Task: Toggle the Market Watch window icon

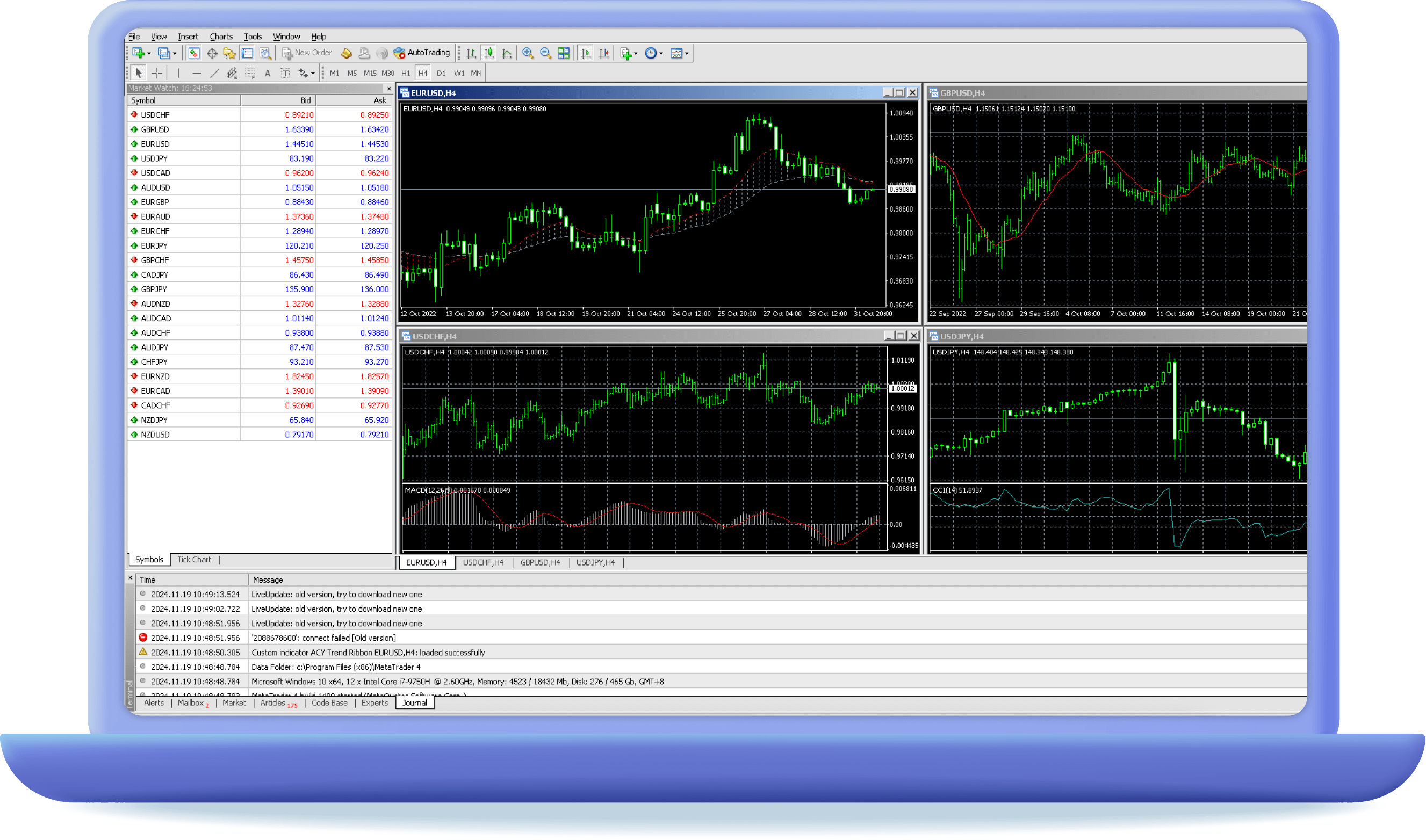Action: tap(193, 53)
